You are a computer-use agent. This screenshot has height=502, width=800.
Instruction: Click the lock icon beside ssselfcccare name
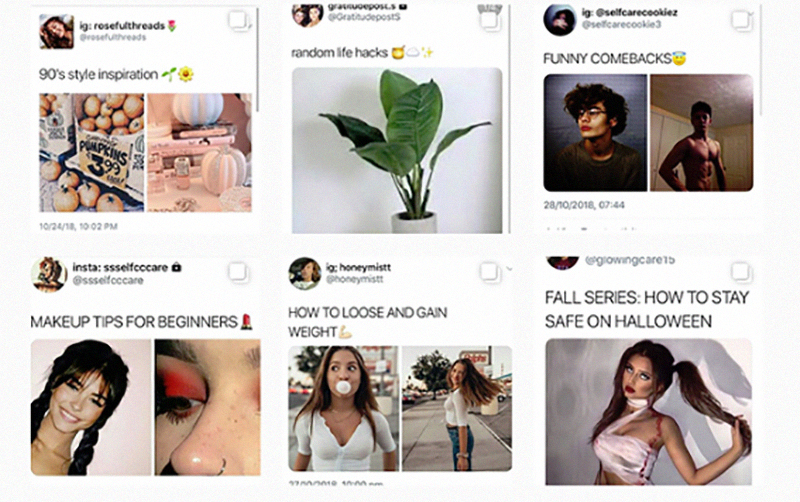[x=177, y=267]
